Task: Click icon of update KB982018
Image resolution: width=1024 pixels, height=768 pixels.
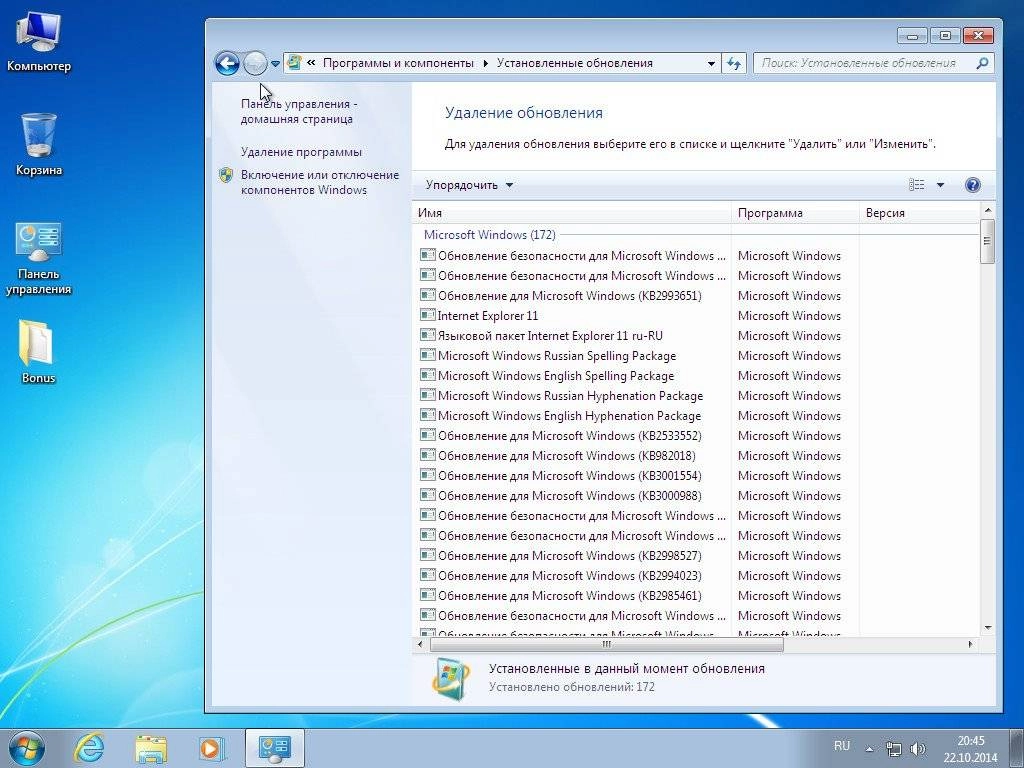Action: [x=428, y=455]
